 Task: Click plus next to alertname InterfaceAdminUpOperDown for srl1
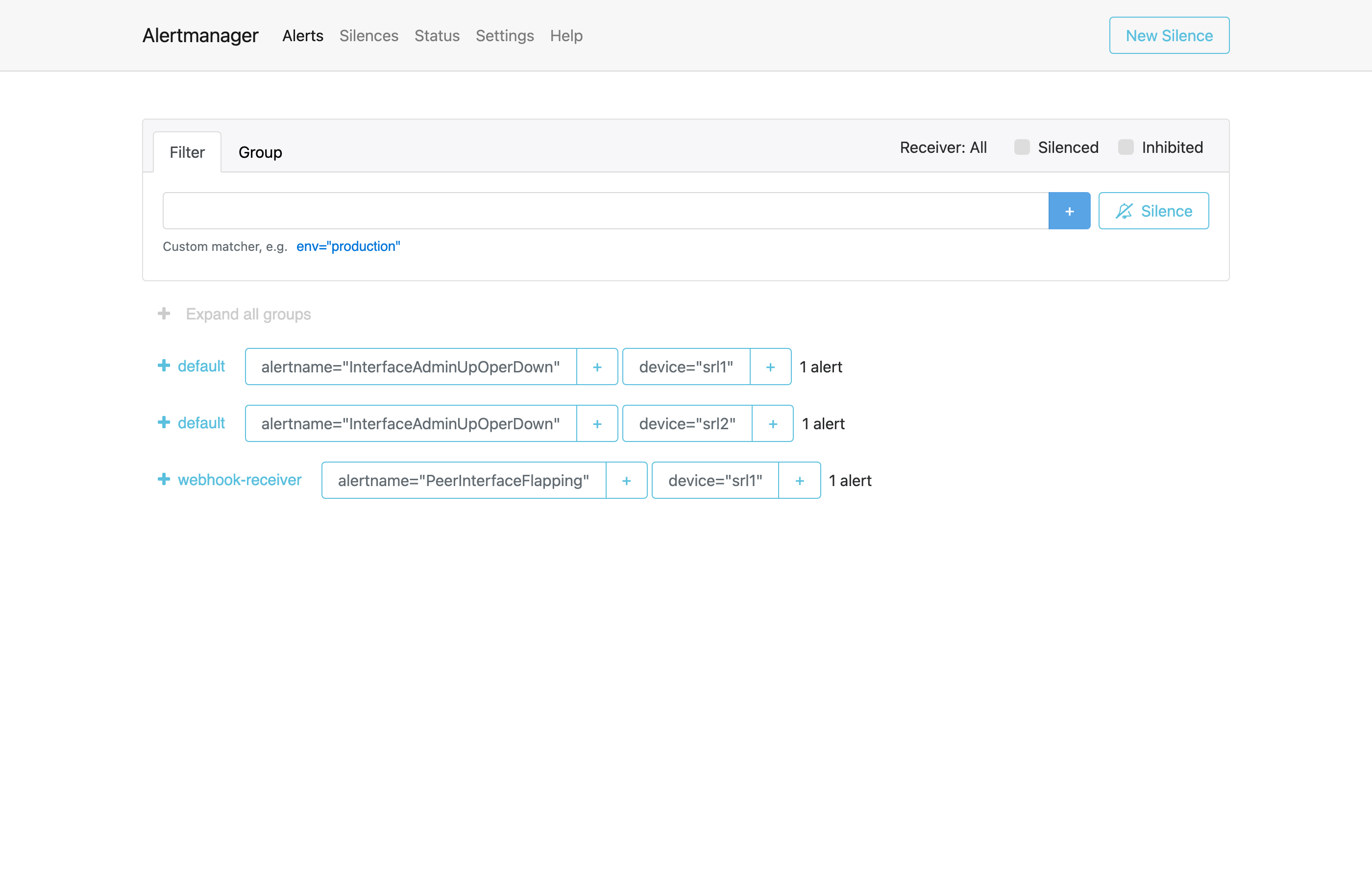coord(597,367)
